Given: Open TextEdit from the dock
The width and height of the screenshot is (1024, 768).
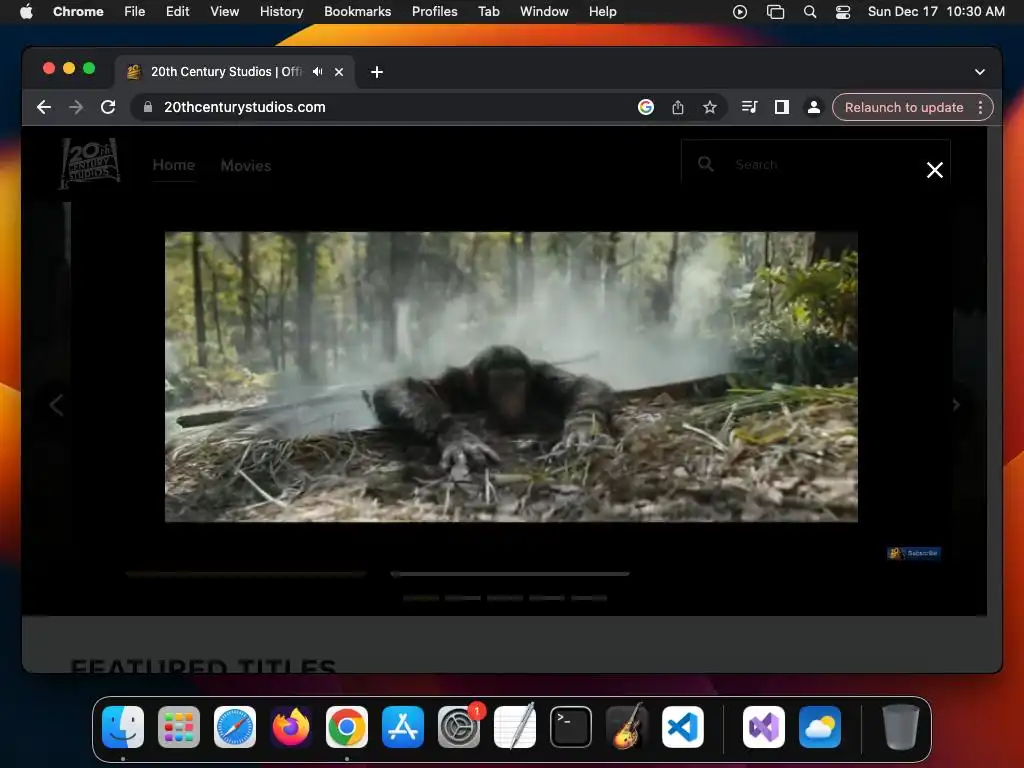Looking at the screenshot, I should click(515, 727).
